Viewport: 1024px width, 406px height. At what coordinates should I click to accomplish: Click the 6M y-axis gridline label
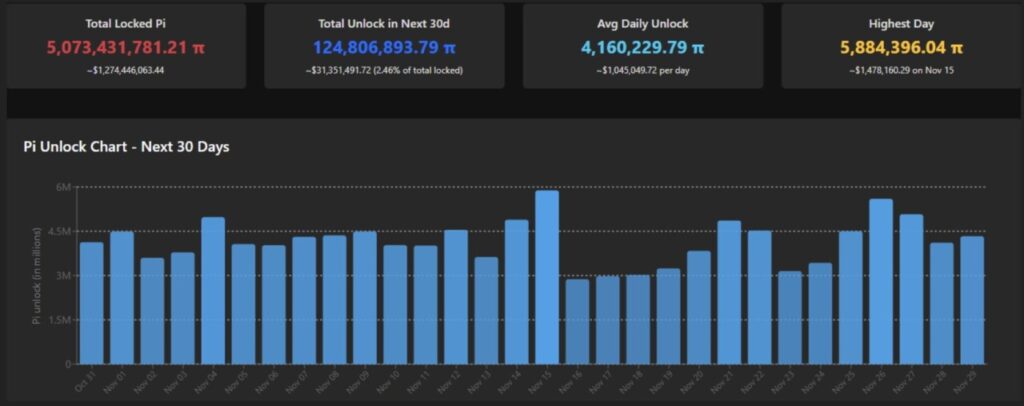pos(62,187)
